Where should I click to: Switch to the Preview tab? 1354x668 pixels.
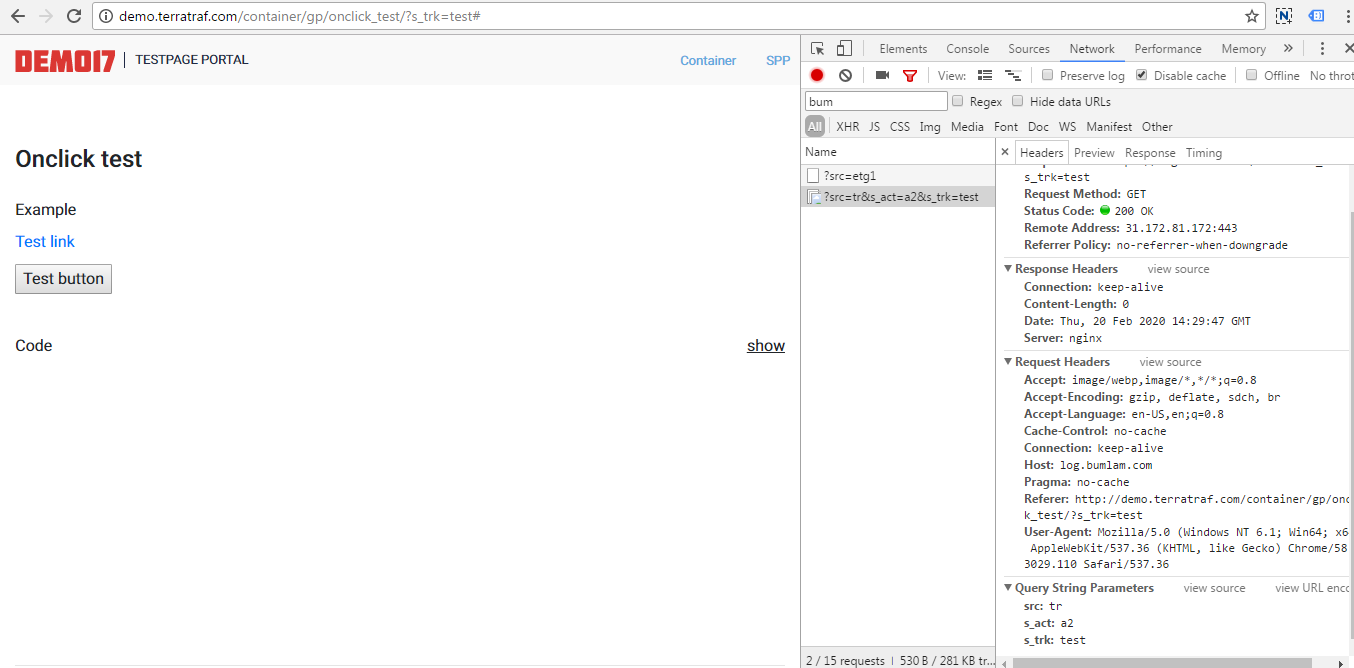1094,153
